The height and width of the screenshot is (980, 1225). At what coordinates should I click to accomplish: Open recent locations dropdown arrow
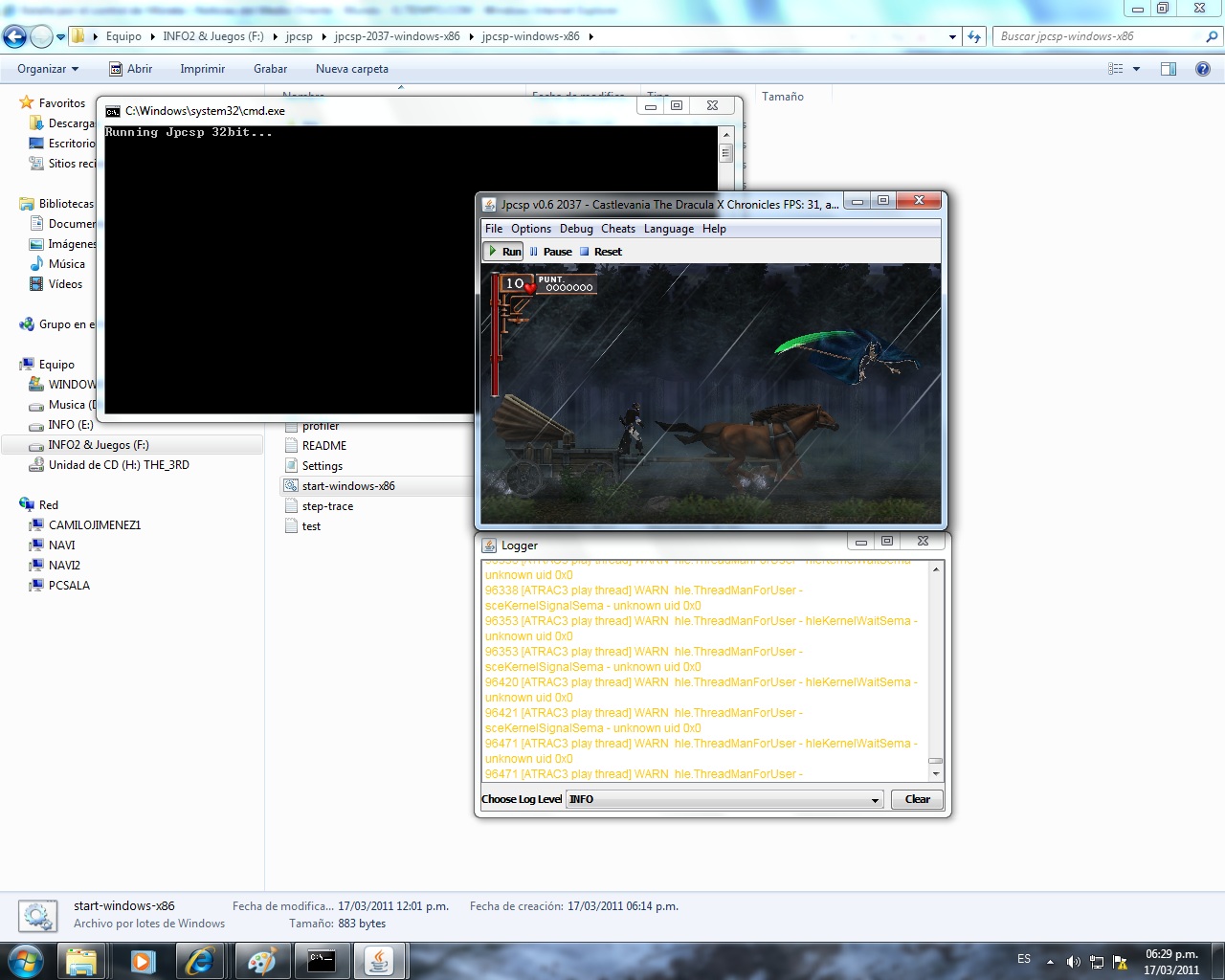(61, 37)
